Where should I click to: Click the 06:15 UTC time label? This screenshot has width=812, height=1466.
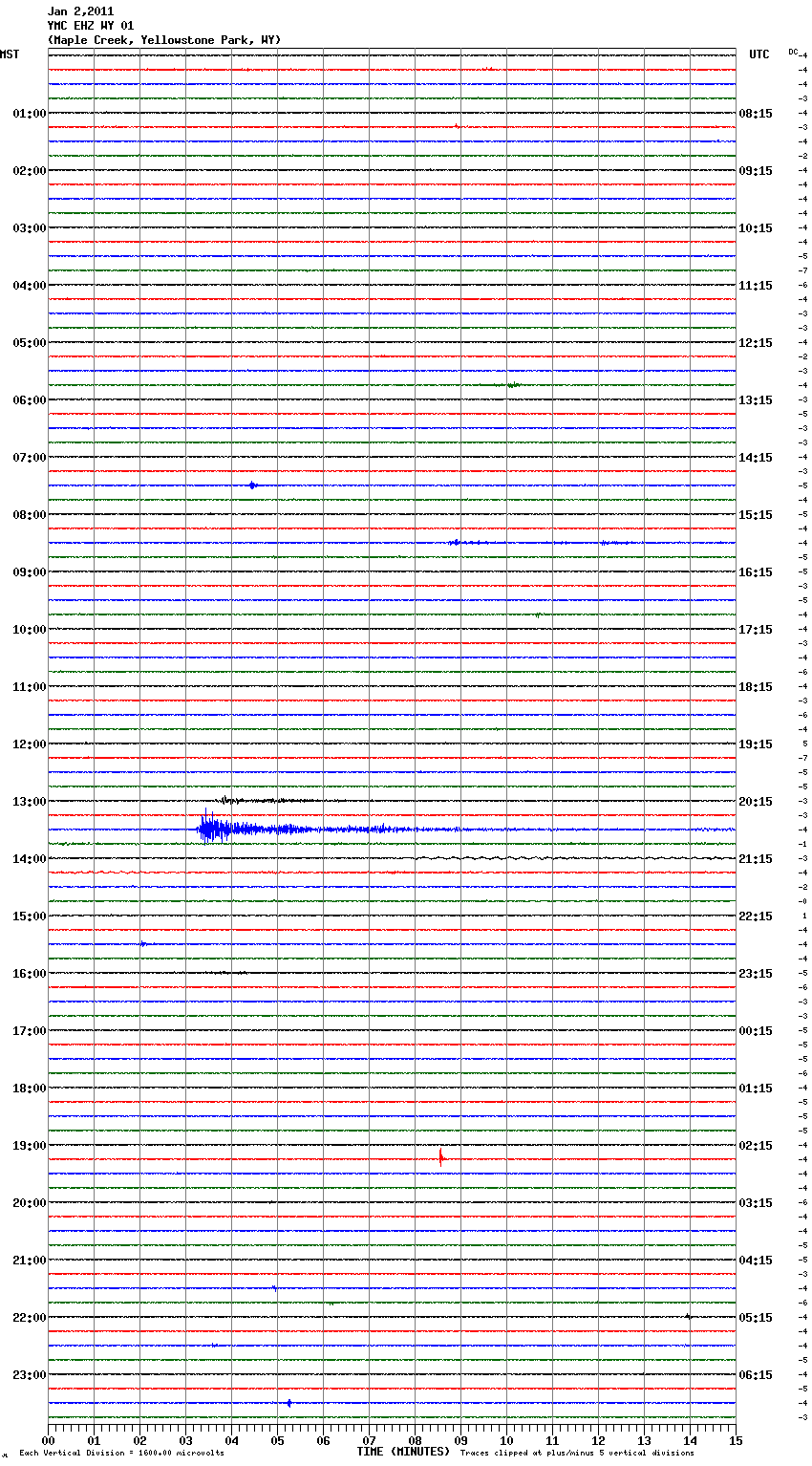pos(756,1375)
